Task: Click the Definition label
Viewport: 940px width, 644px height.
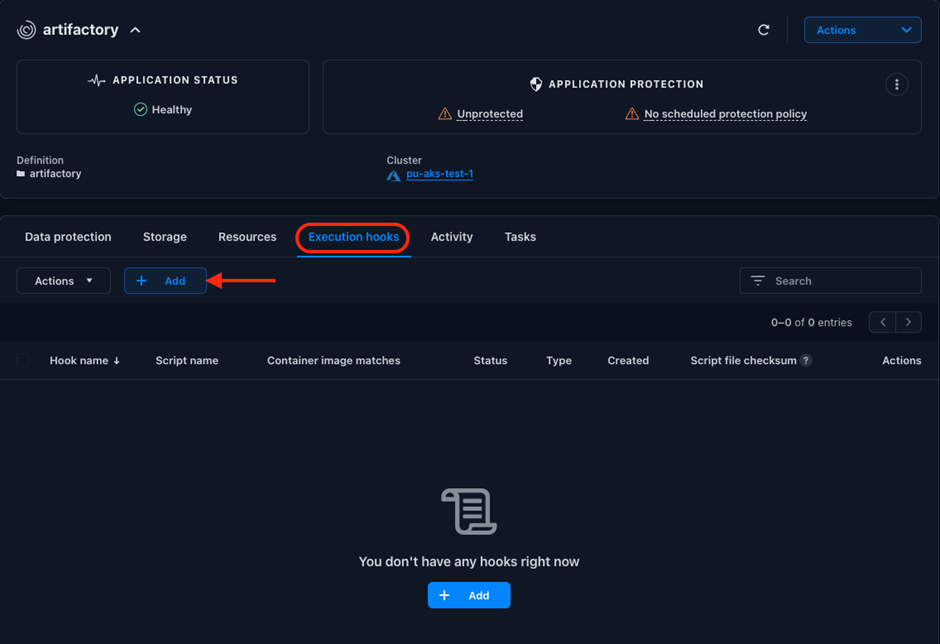Action: [40, 160]
